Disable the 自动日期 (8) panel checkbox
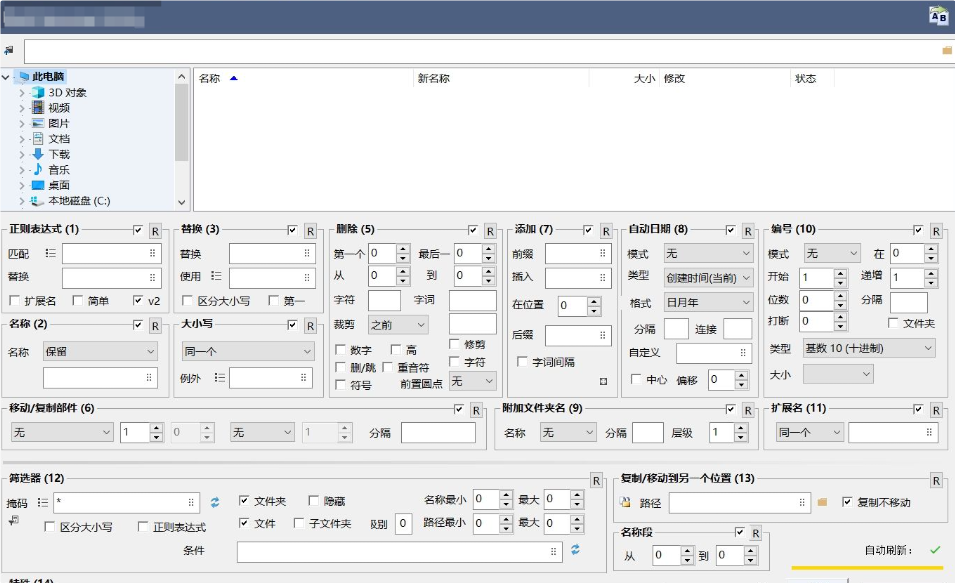The image size is (955, 583). coord(730,230)
